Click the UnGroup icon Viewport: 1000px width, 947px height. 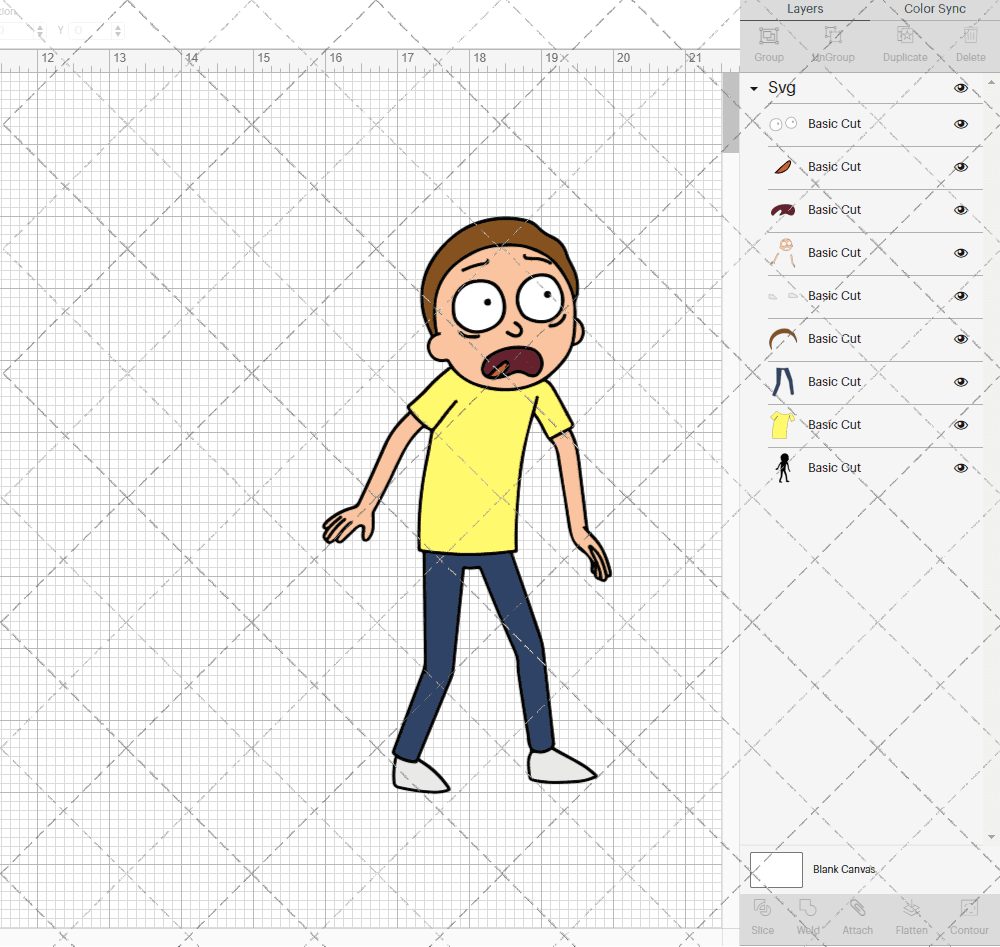coord(833,36)
